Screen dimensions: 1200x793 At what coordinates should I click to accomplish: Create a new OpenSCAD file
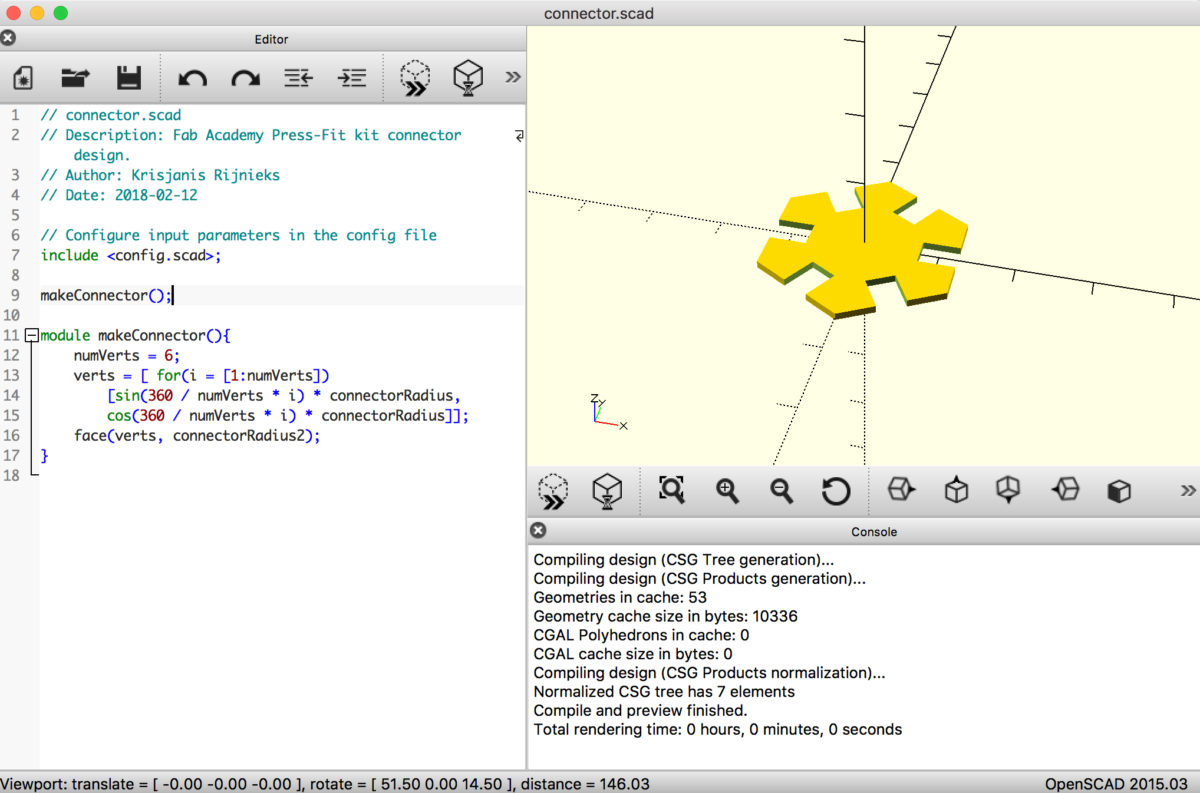pos(23,77)
